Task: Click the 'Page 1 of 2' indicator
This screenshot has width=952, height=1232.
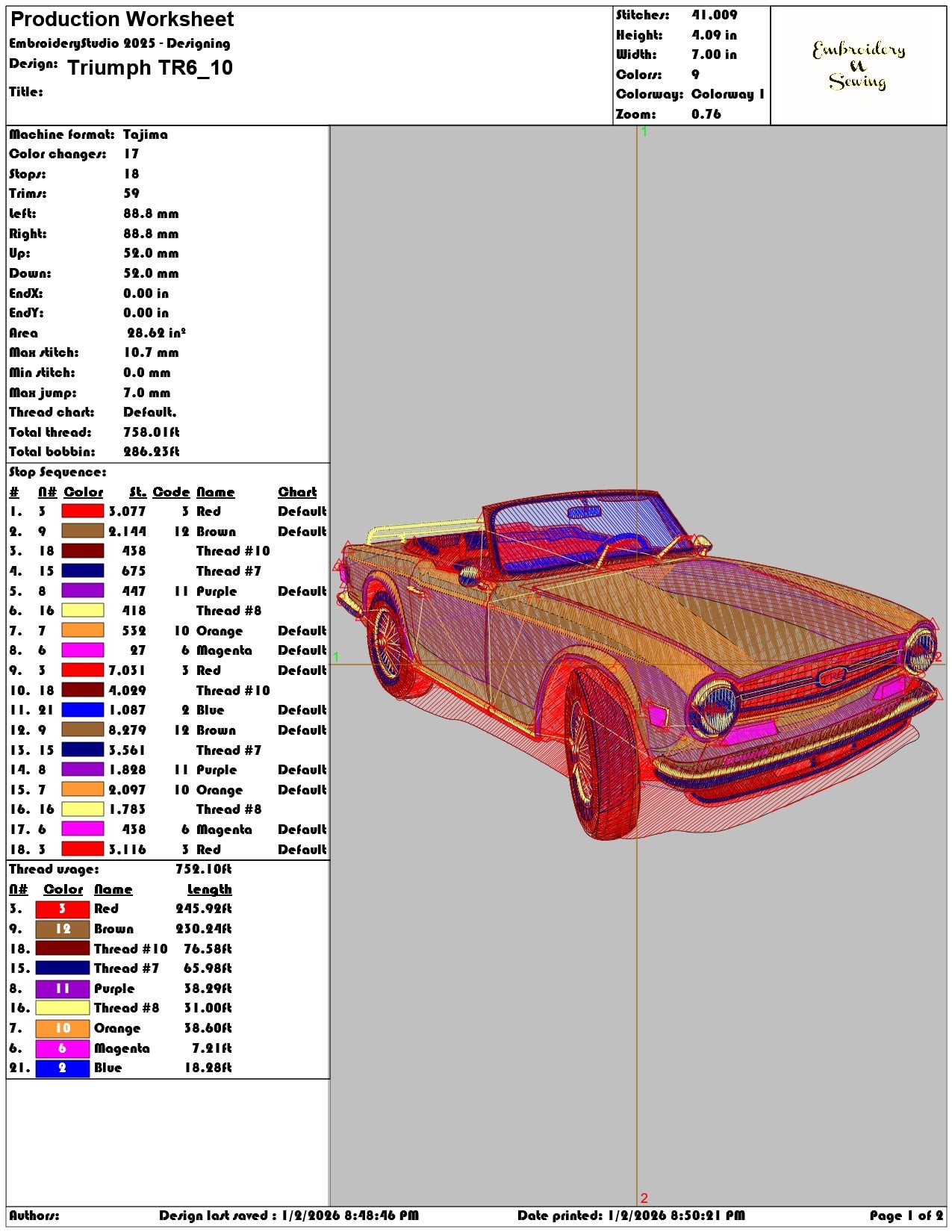Action: (x=906, y=1216)
